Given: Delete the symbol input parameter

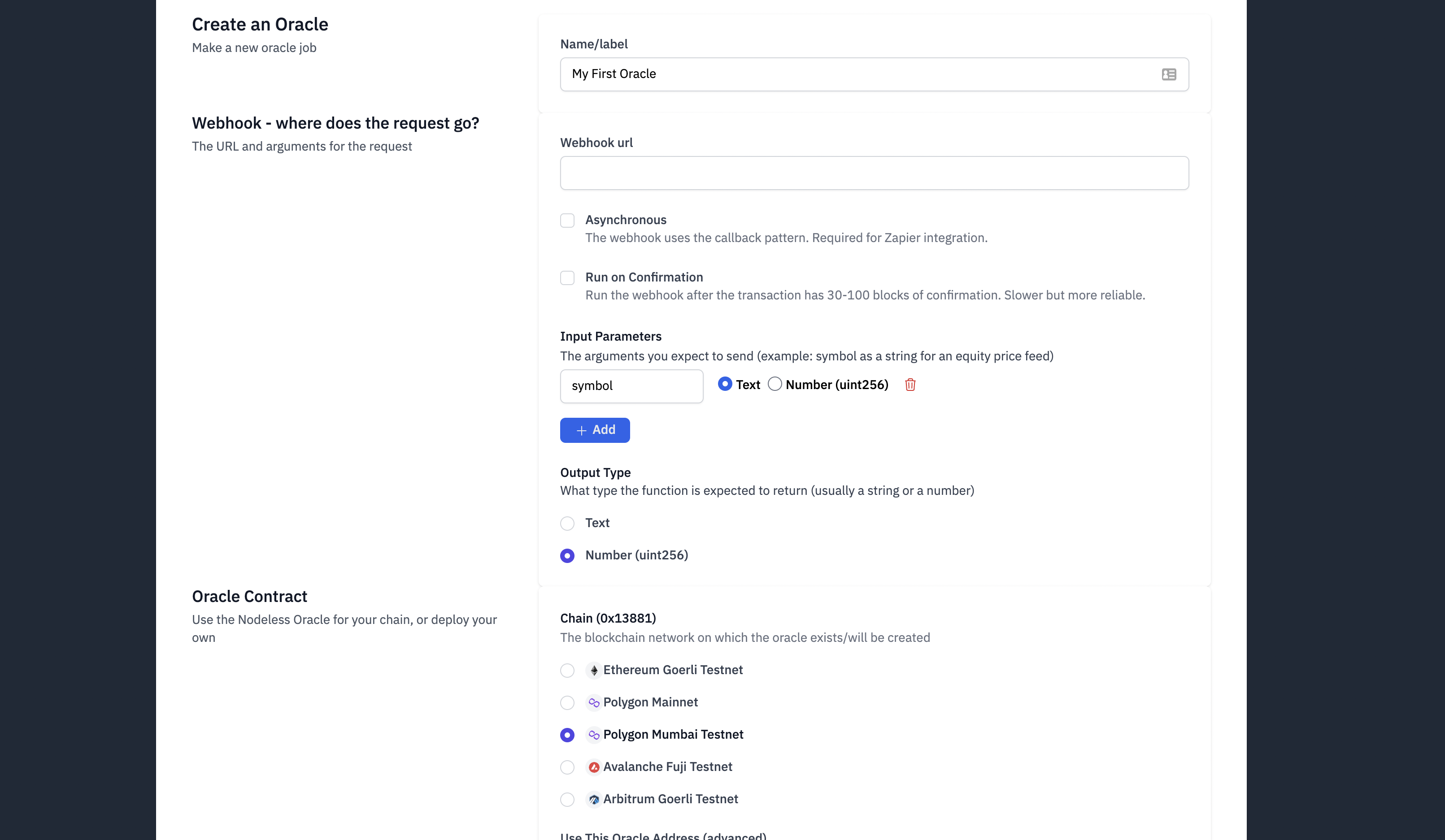Looking at the screenshot, I should [910, 385].
